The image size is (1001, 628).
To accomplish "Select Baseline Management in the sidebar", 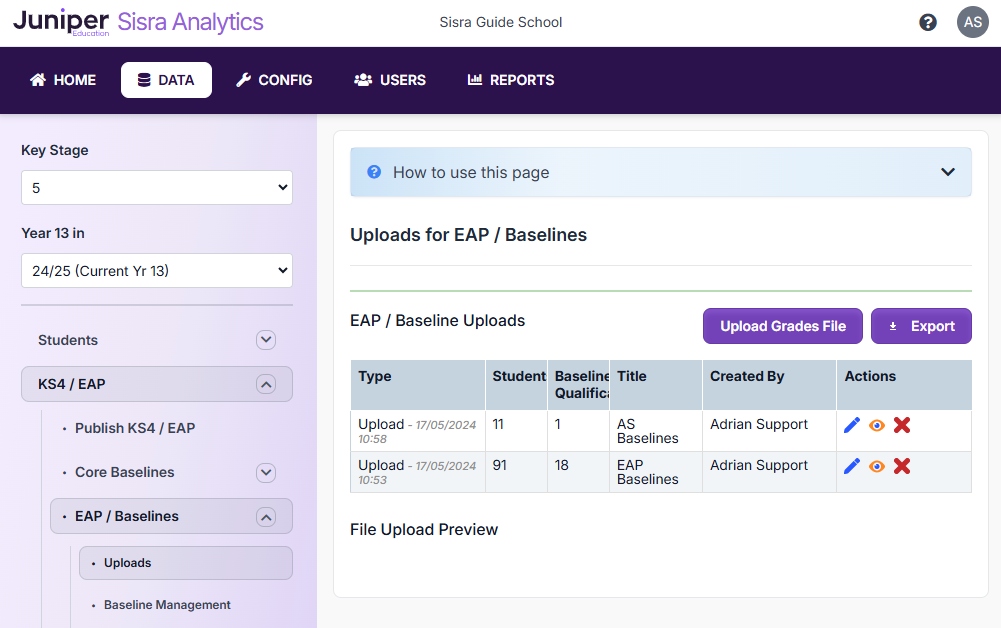I will [x=167, y=605].
